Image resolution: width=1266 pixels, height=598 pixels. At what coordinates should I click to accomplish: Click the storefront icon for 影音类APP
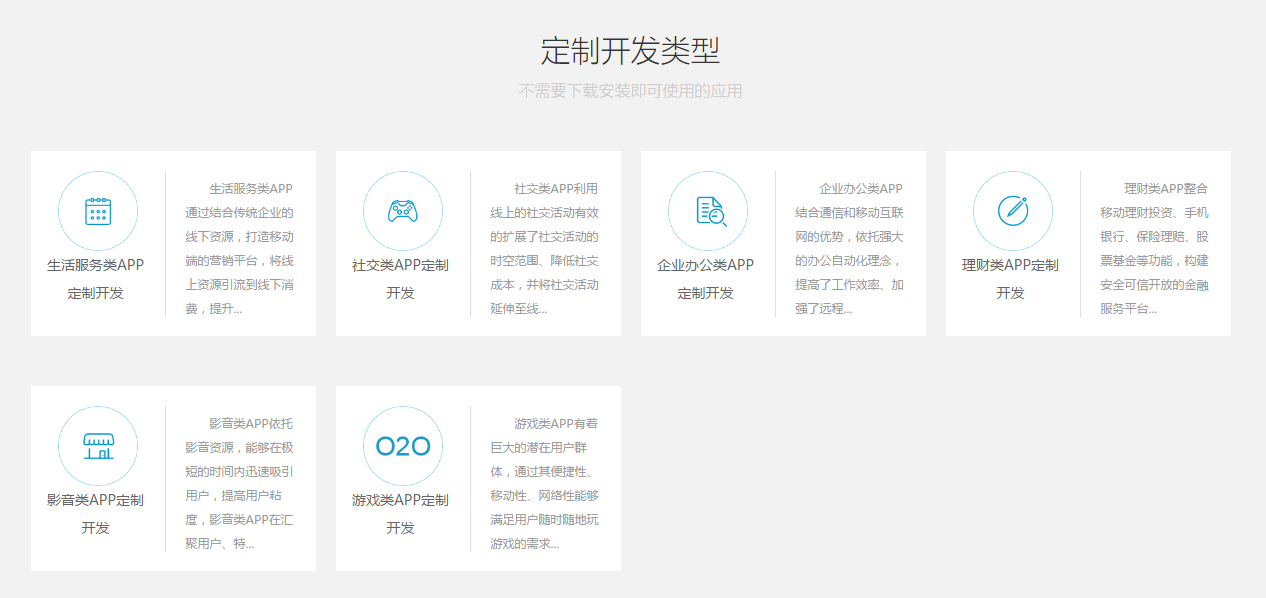click(98, 446)
